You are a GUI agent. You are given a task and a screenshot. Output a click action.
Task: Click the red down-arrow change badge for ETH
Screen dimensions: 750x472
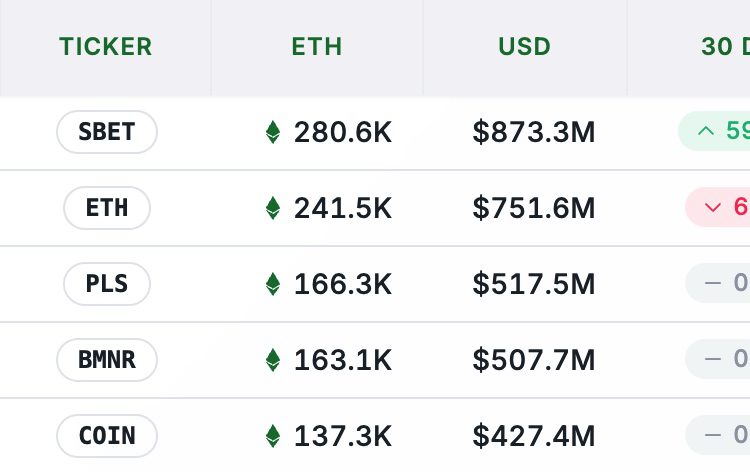(719, 207)
